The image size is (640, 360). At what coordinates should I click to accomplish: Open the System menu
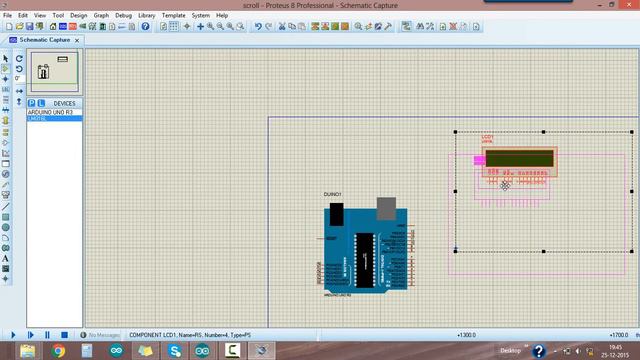click(200, 15)
